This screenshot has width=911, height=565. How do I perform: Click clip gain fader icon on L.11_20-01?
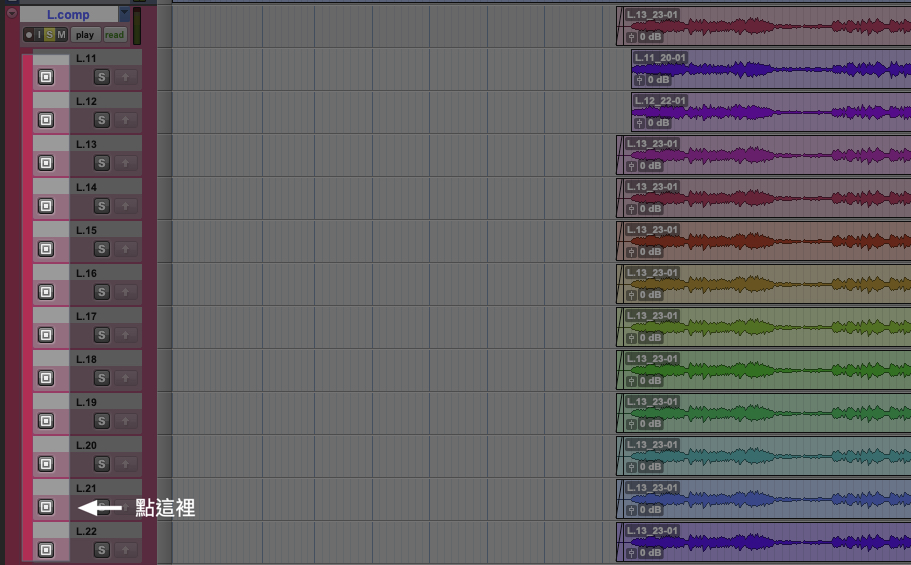[639, 80]
